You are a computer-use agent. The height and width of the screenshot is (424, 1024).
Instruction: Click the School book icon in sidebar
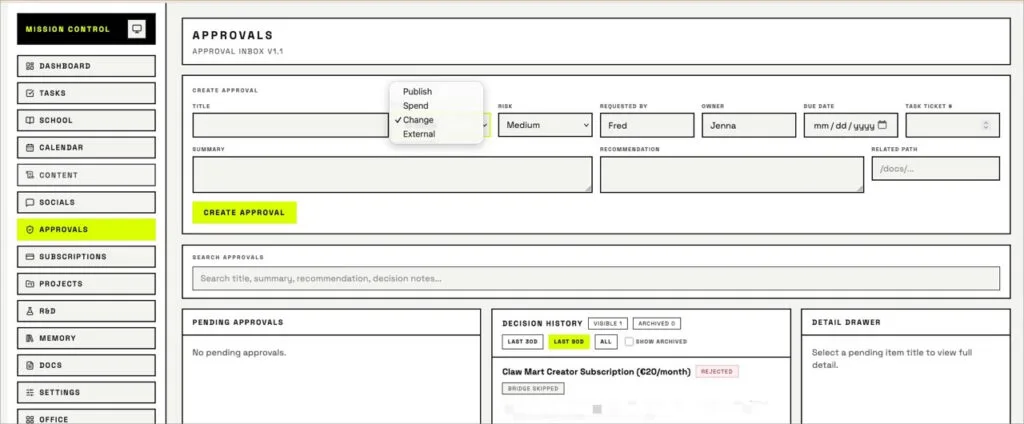[x=29, y=120]
